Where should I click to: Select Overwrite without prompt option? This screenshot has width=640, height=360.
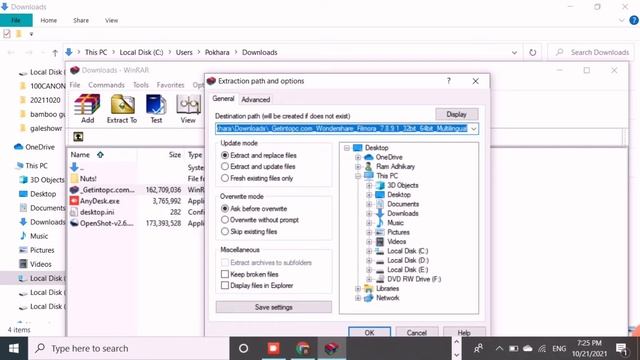tap(225, 220)
